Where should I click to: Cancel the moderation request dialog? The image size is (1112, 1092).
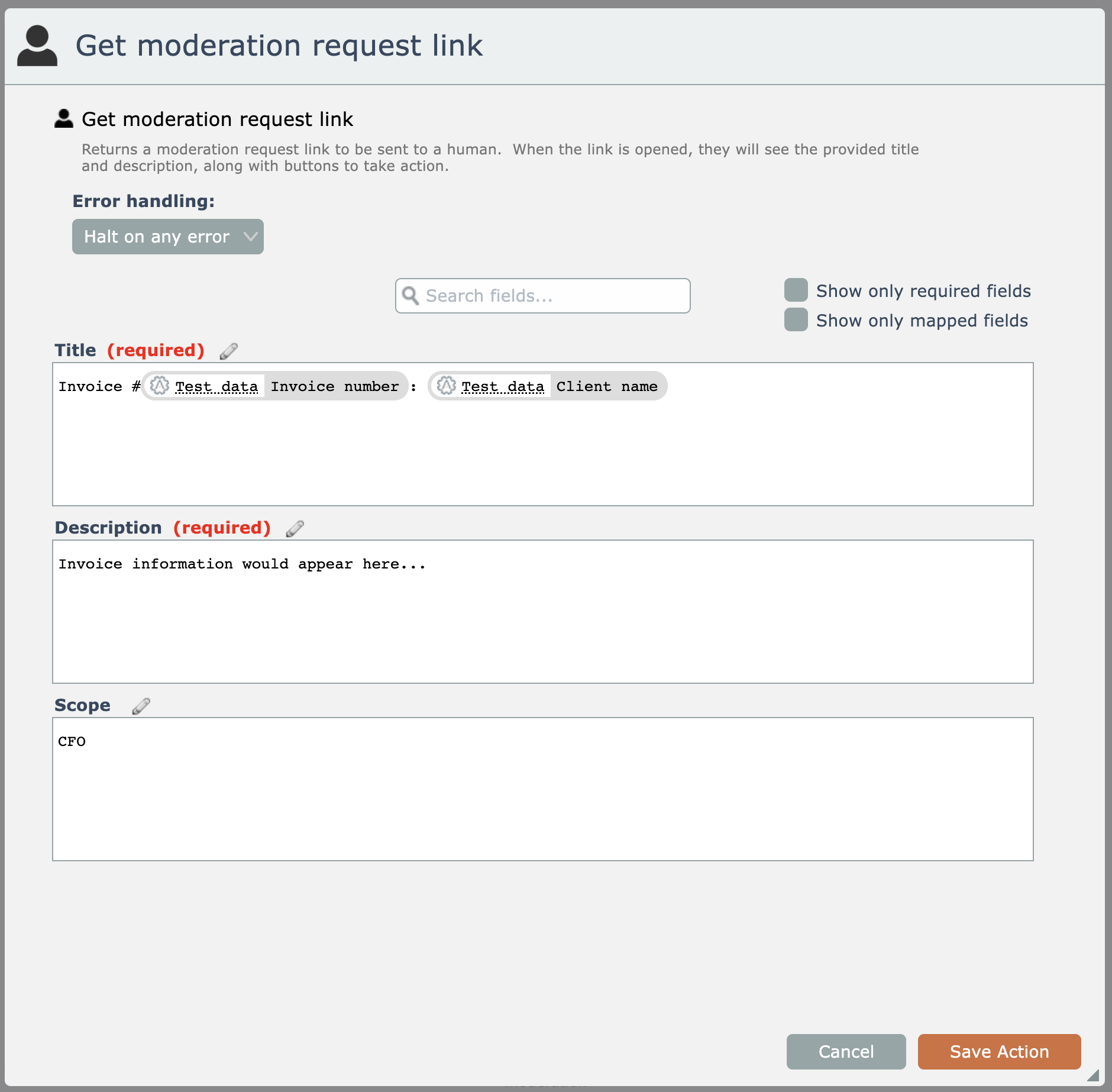pos(846,1052)
